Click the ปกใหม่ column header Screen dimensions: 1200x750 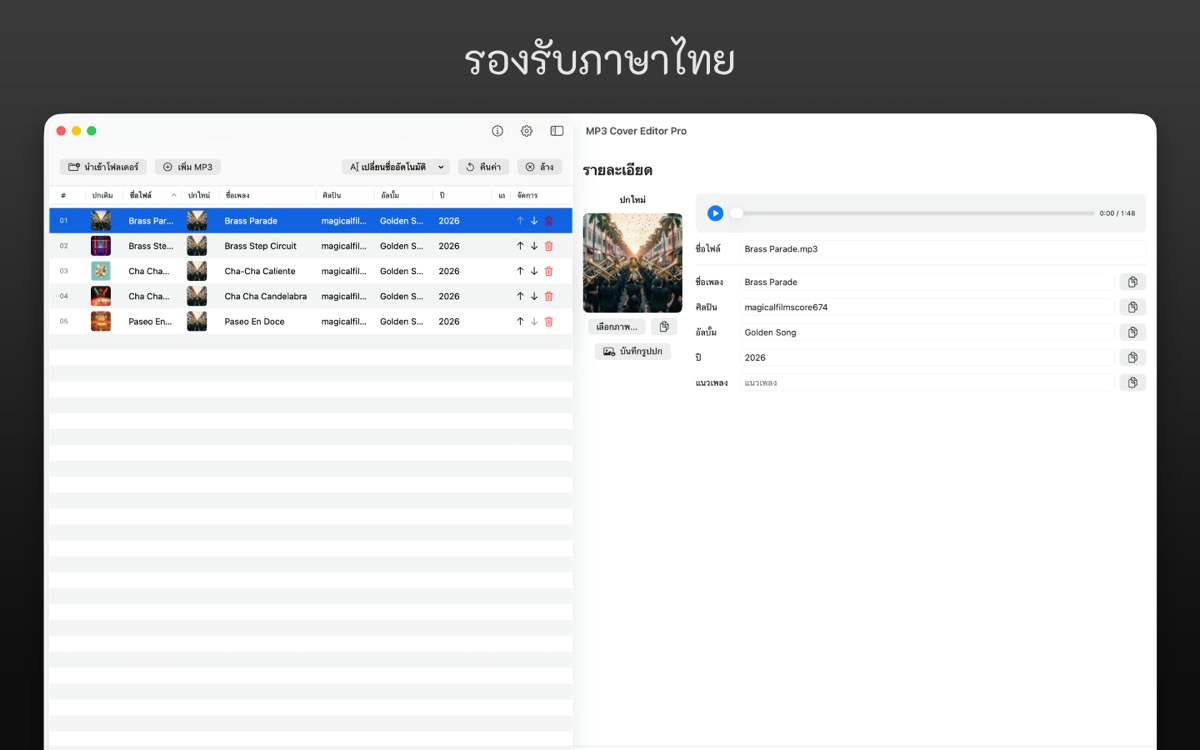pyautogui.click(x=198, y=195)
